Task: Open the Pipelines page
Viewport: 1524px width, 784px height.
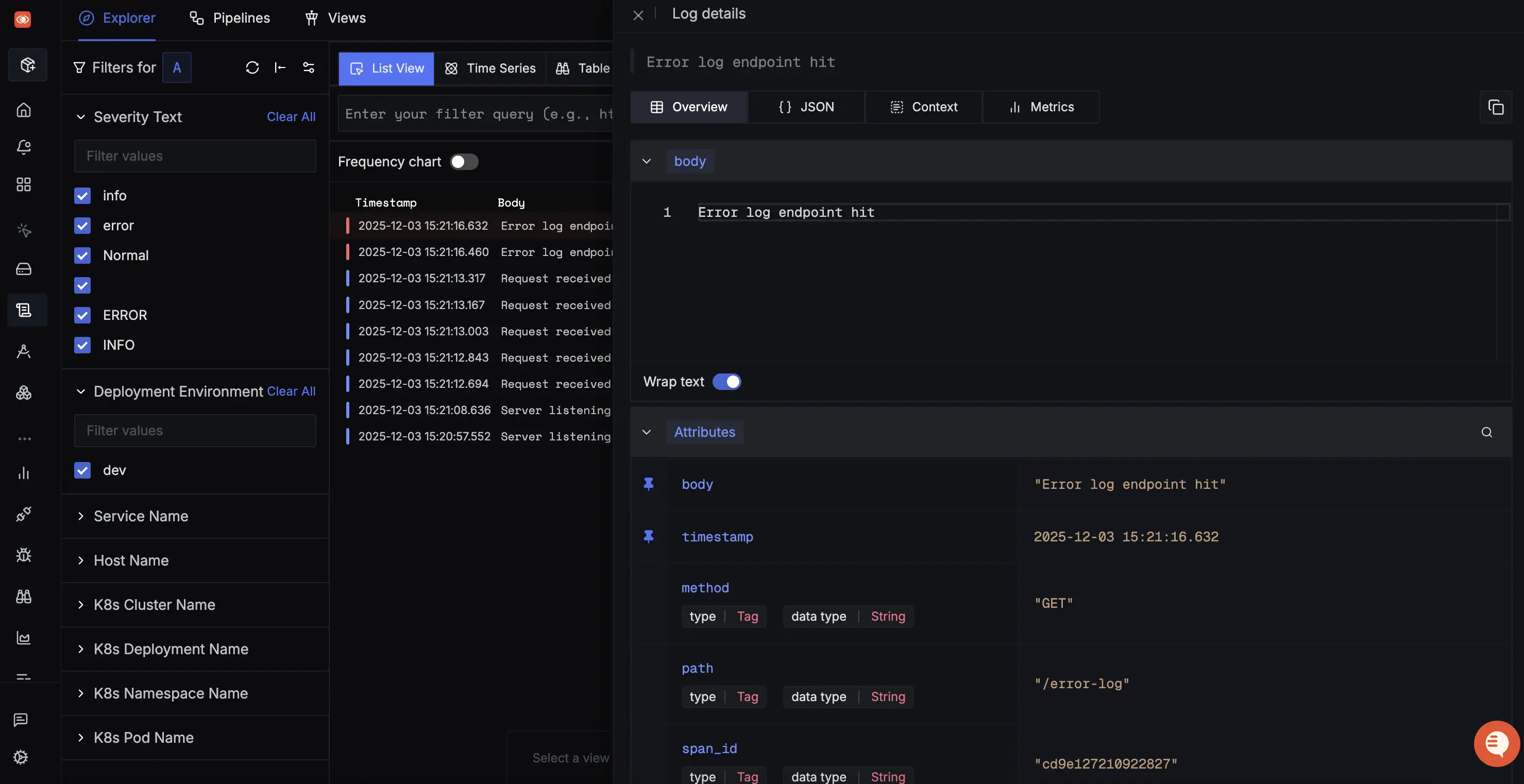Action: 229,18
